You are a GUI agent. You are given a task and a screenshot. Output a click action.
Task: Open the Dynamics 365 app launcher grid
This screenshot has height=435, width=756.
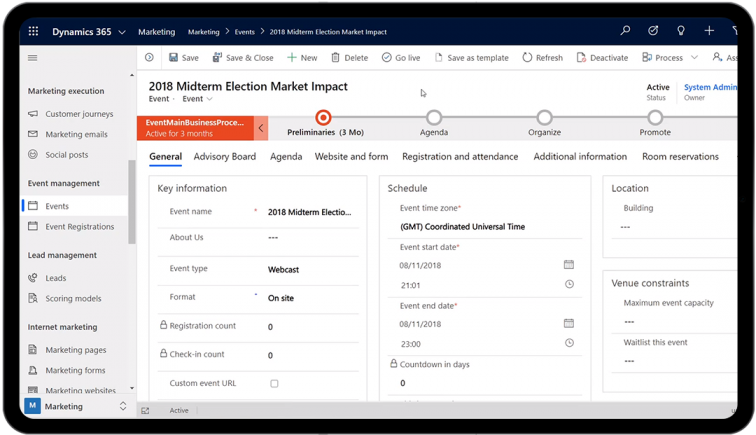(x=33, y=32)
